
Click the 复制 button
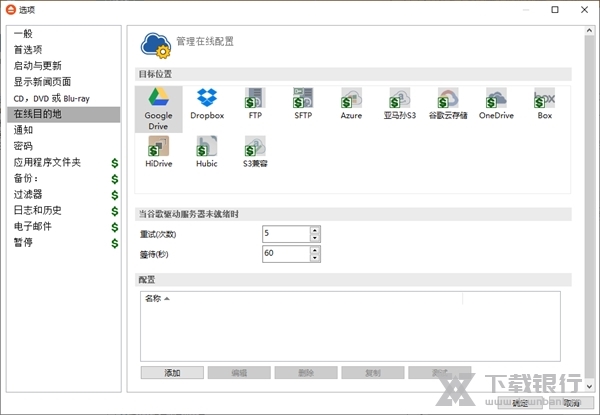(373, 373)
